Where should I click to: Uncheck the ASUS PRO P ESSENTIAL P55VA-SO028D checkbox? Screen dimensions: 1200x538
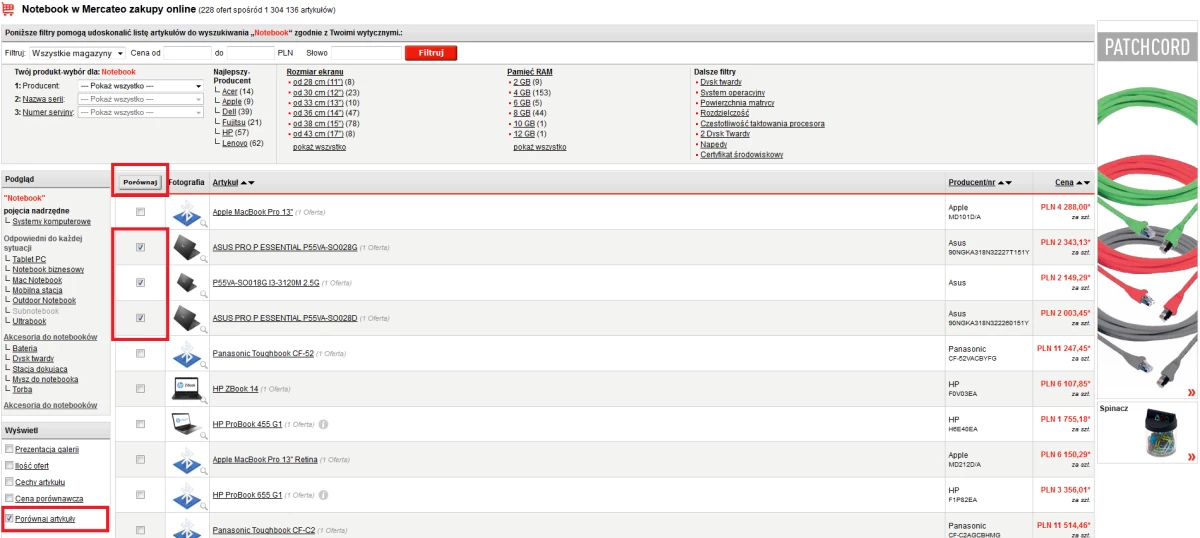[x=140, y=318]
